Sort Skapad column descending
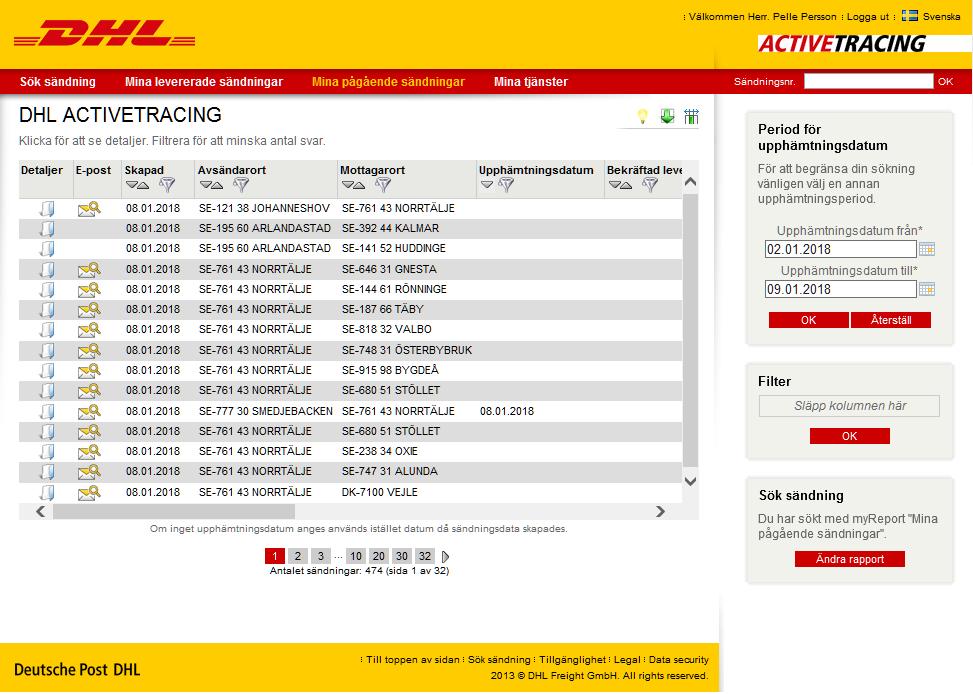The image size is (973, 694). 132,185
